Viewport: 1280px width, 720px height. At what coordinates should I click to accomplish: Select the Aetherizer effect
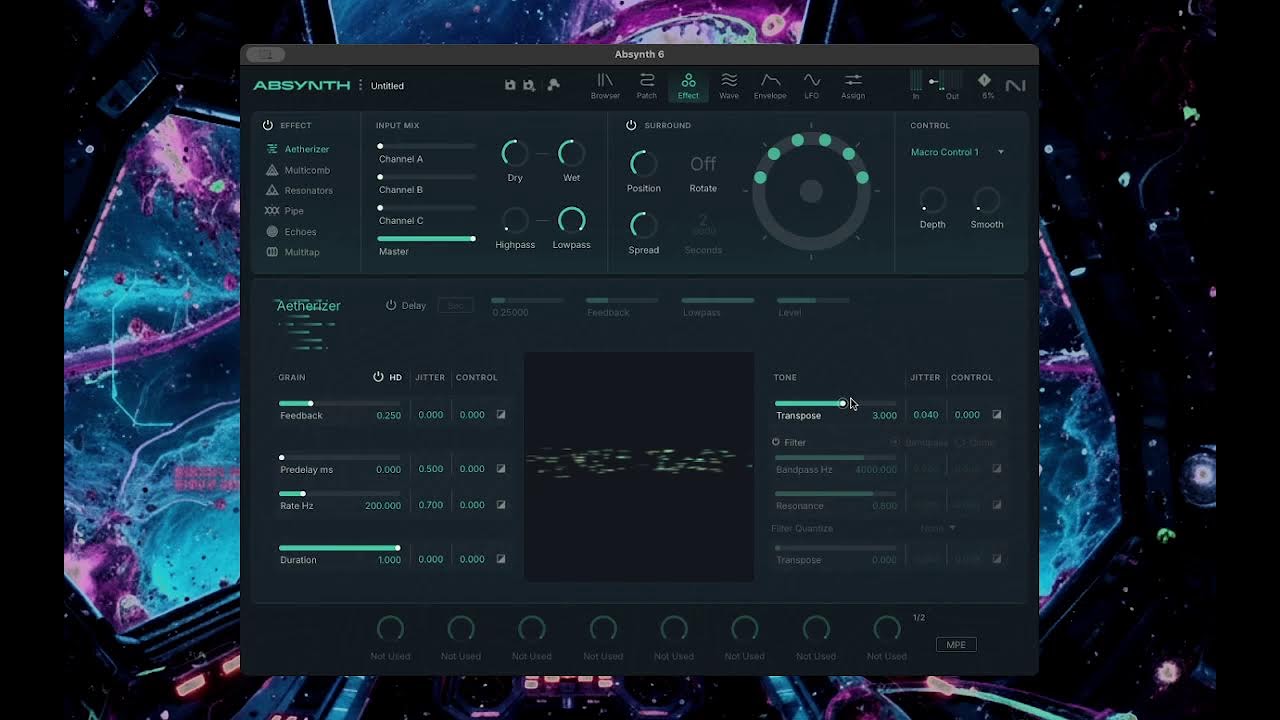point(297,149)
